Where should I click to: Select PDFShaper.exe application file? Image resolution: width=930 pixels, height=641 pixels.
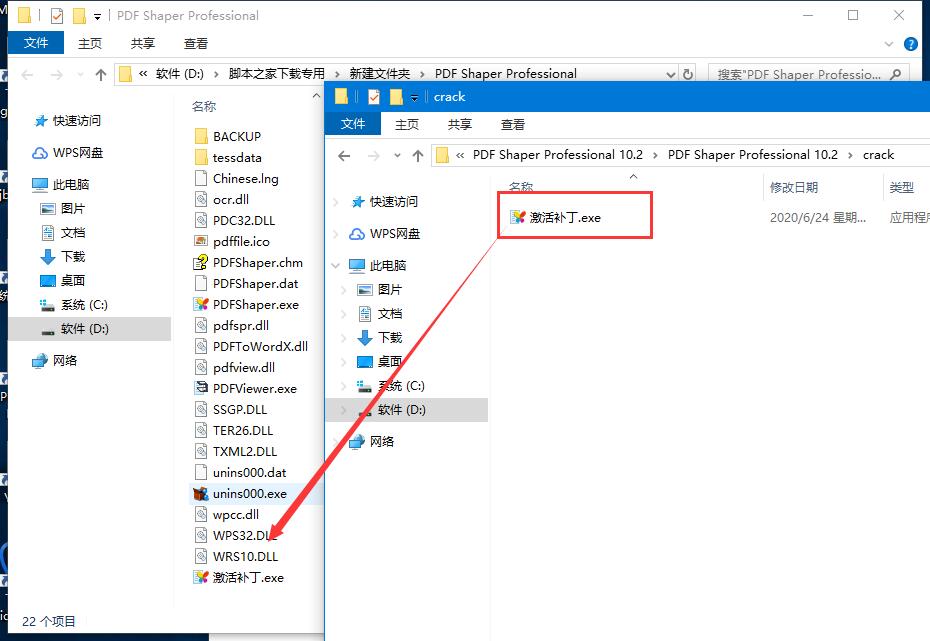[246, 305]
